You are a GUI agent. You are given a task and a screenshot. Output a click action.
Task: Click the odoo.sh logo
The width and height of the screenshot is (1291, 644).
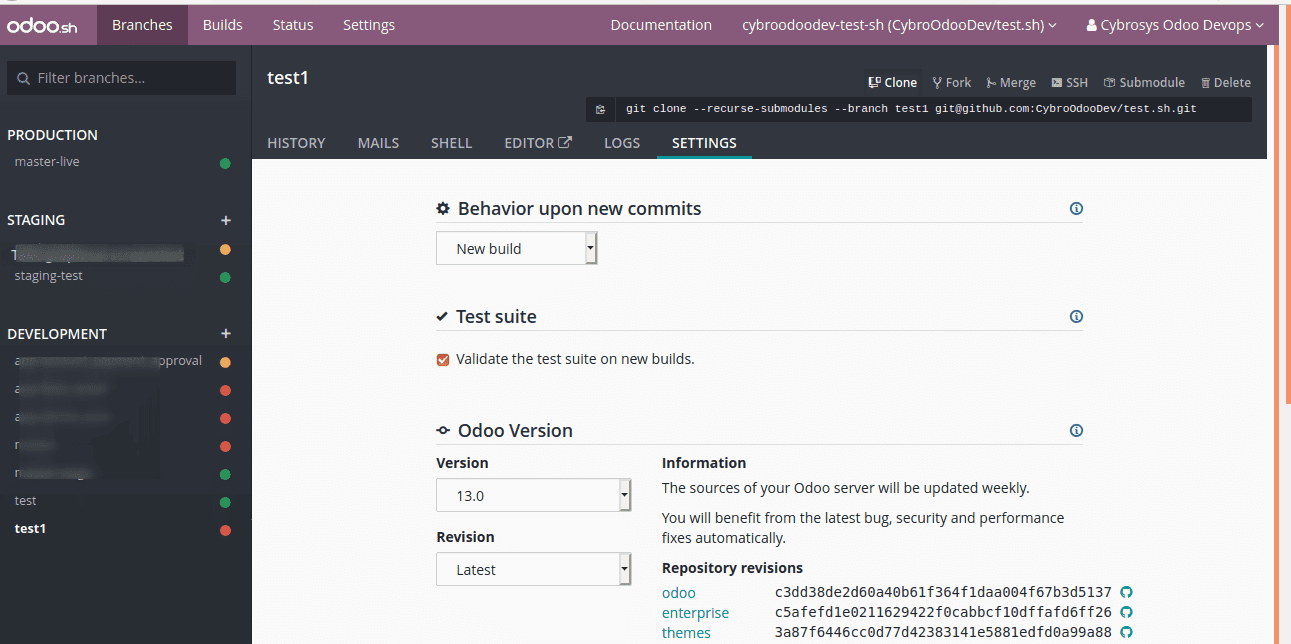coord(42,26)
